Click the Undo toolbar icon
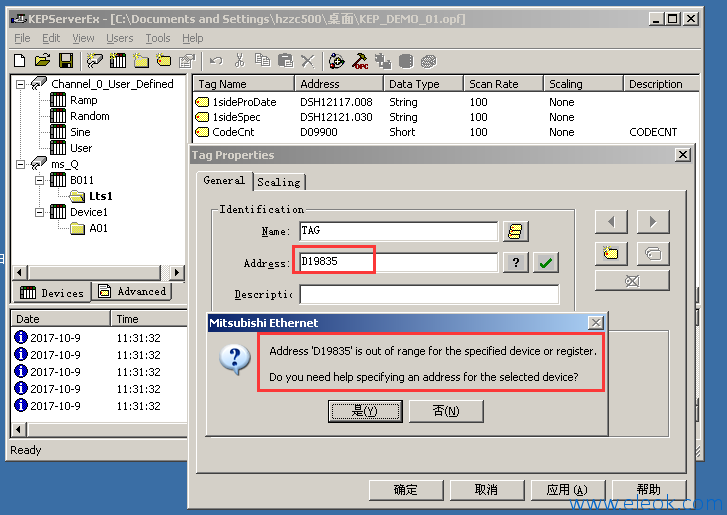 pyautogui.click(x=216, y=61)
